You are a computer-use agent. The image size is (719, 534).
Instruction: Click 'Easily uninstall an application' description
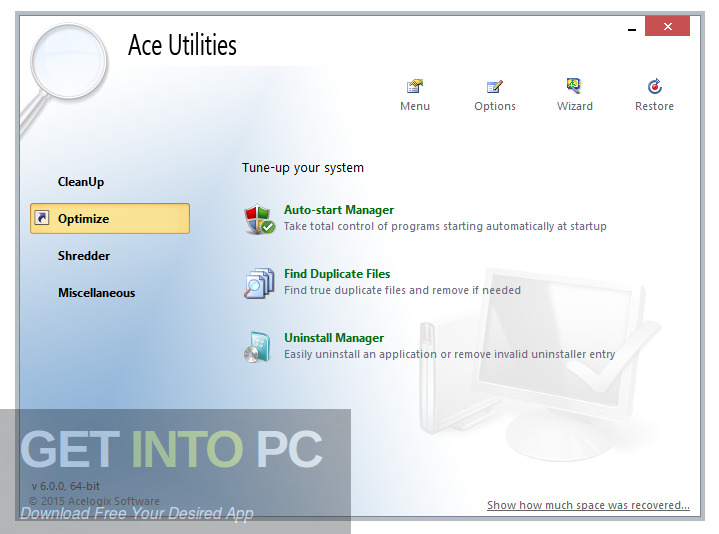click(449, 354)
